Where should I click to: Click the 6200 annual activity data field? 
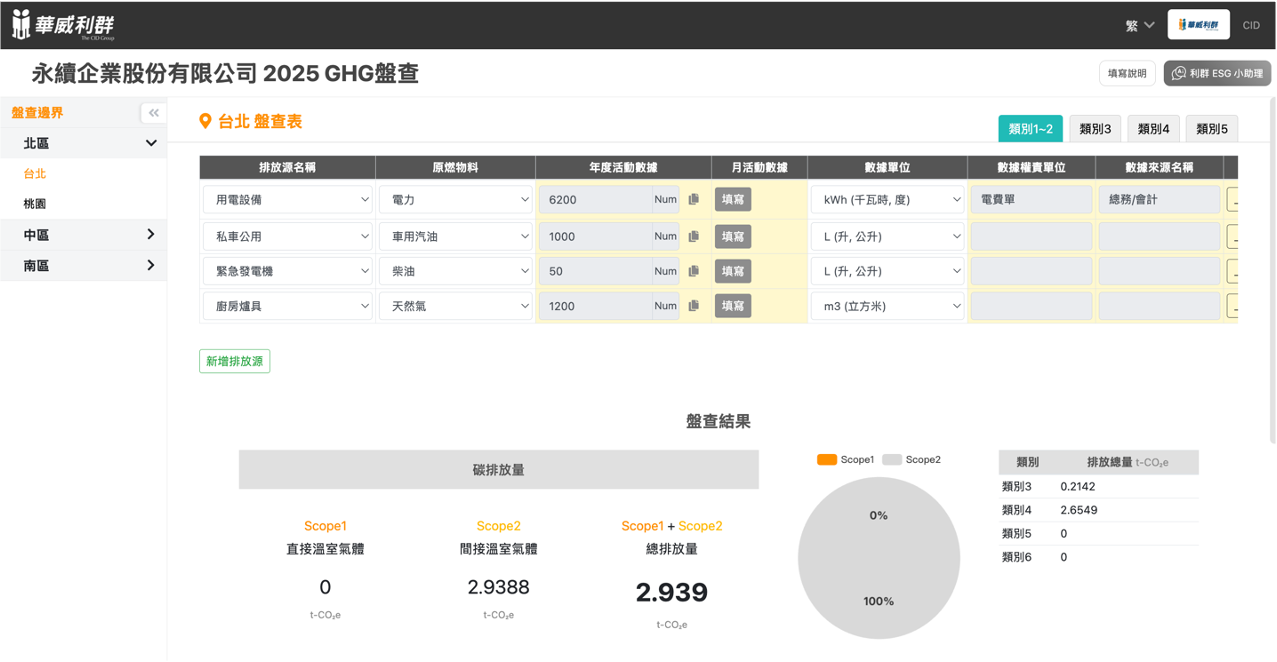coord(596,199)
